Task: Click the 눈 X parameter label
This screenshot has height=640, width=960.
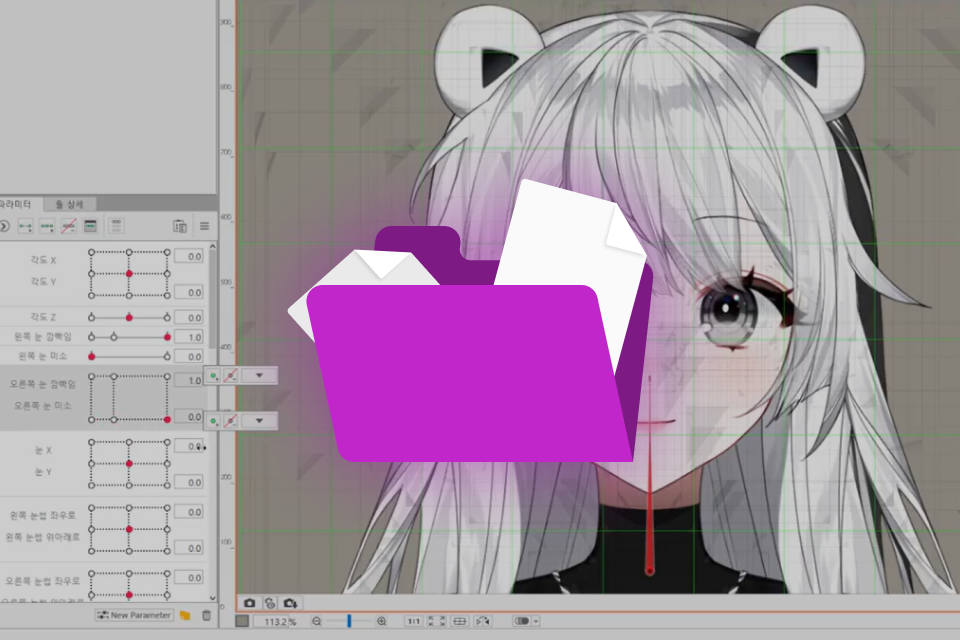Action: (x=43, y=450)
